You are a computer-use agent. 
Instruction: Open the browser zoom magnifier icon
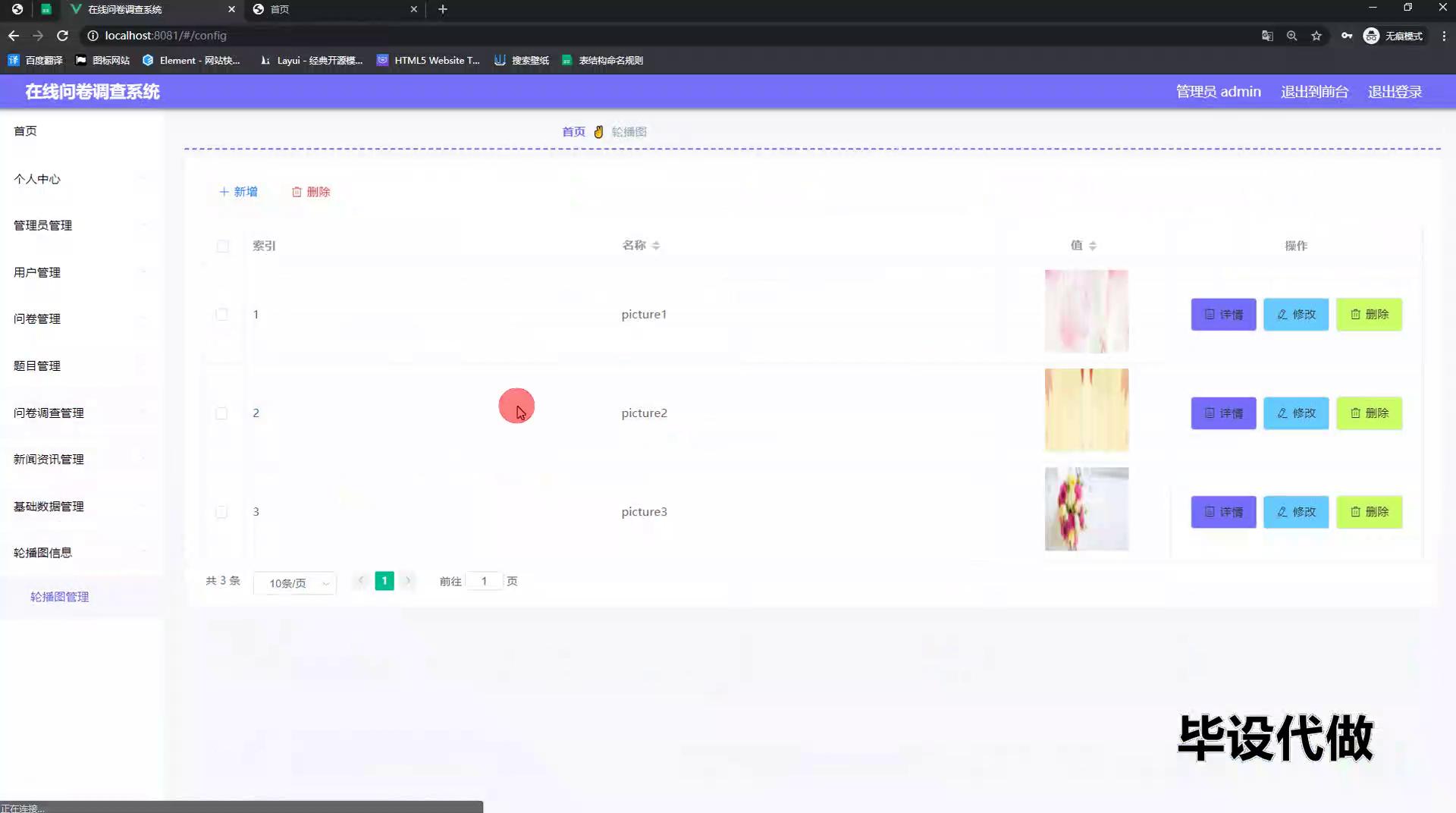click(1291, 36)
